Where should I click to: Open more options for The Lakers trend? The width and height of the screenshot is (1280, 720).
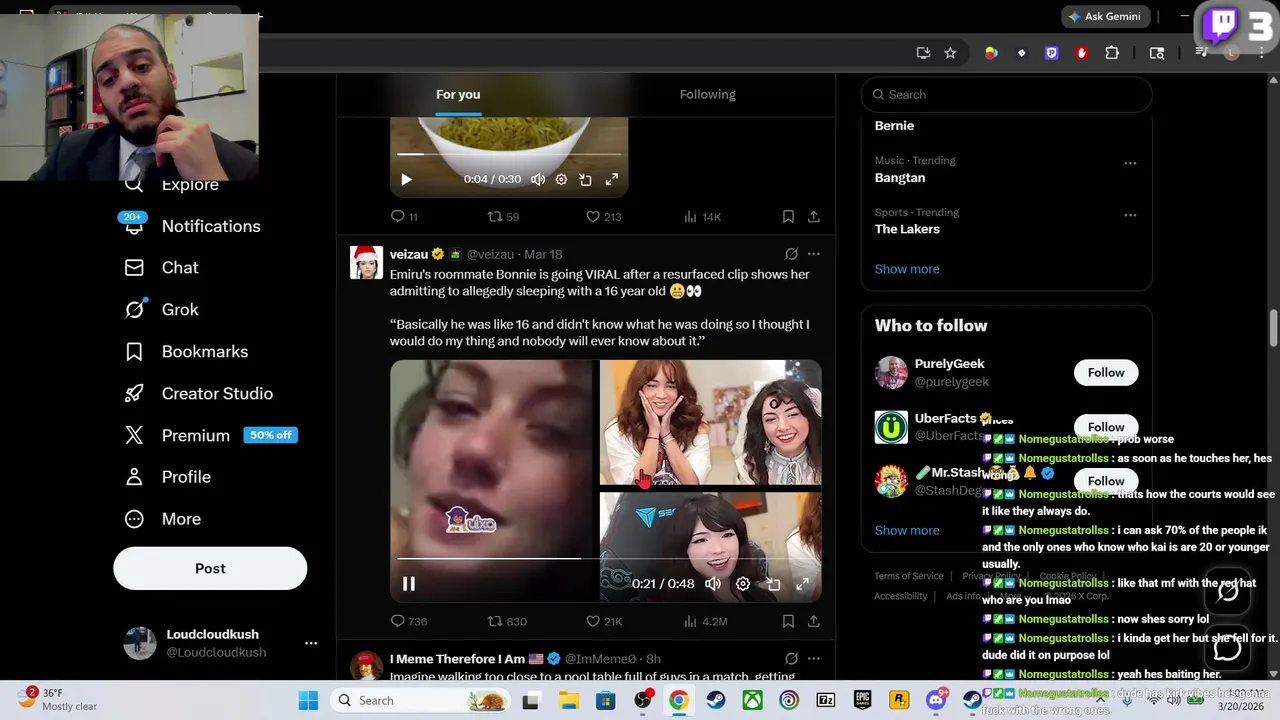coord(1130,215)
